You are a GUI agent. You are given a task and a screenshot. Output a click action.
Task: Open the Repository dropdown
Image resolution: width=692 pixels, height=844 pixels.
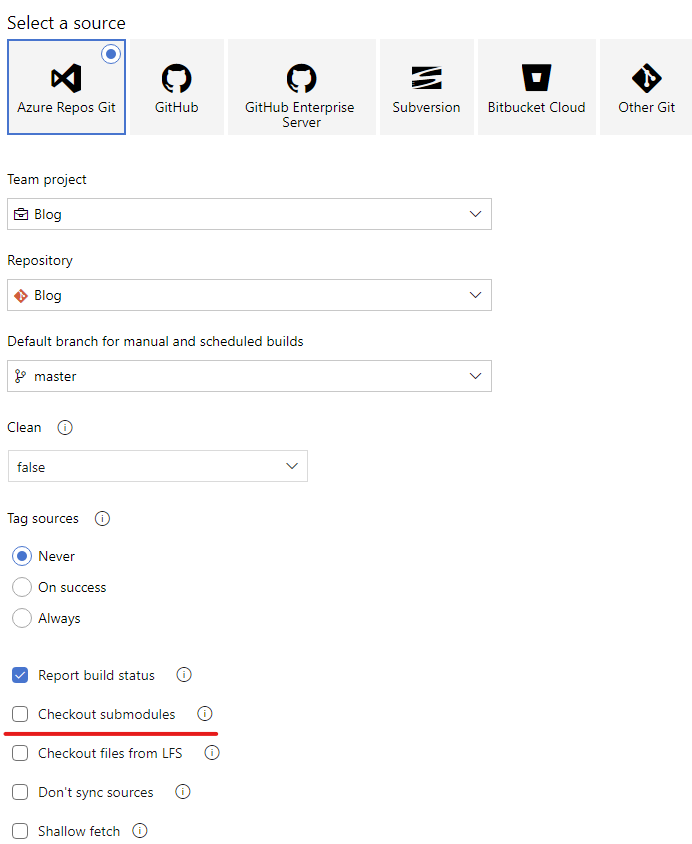pyautogui.click(x=249, y=295)
